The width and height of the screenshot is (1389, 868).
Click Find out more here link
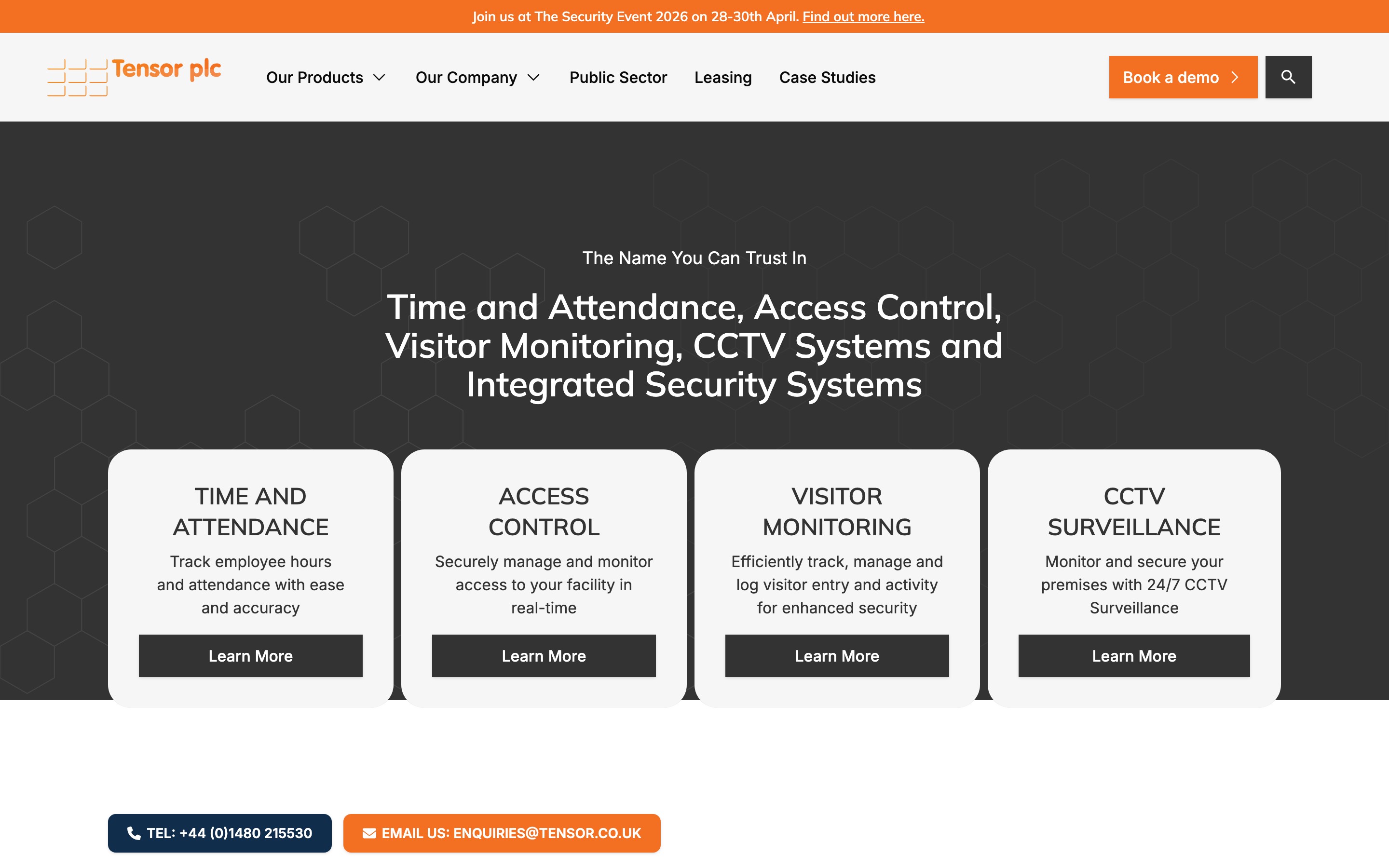863,17
